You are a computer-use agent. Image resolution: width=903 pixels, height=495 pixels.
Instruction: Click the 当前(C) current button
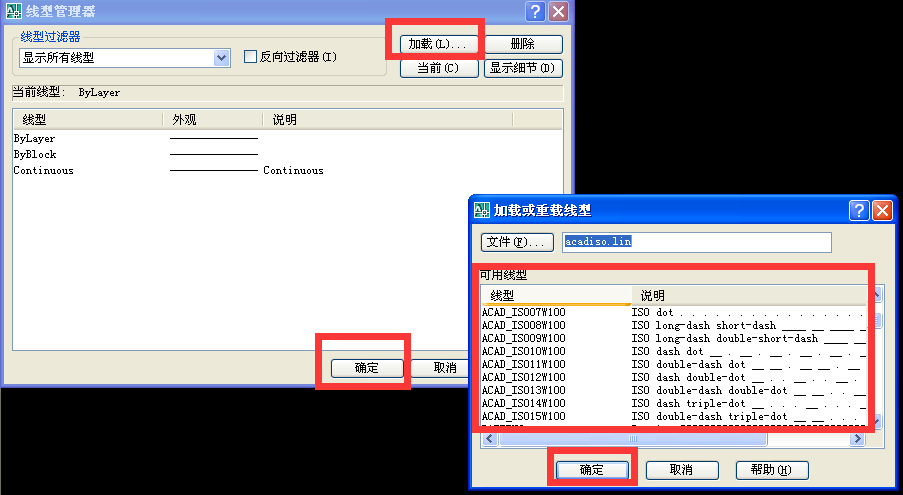click(439, 68)
